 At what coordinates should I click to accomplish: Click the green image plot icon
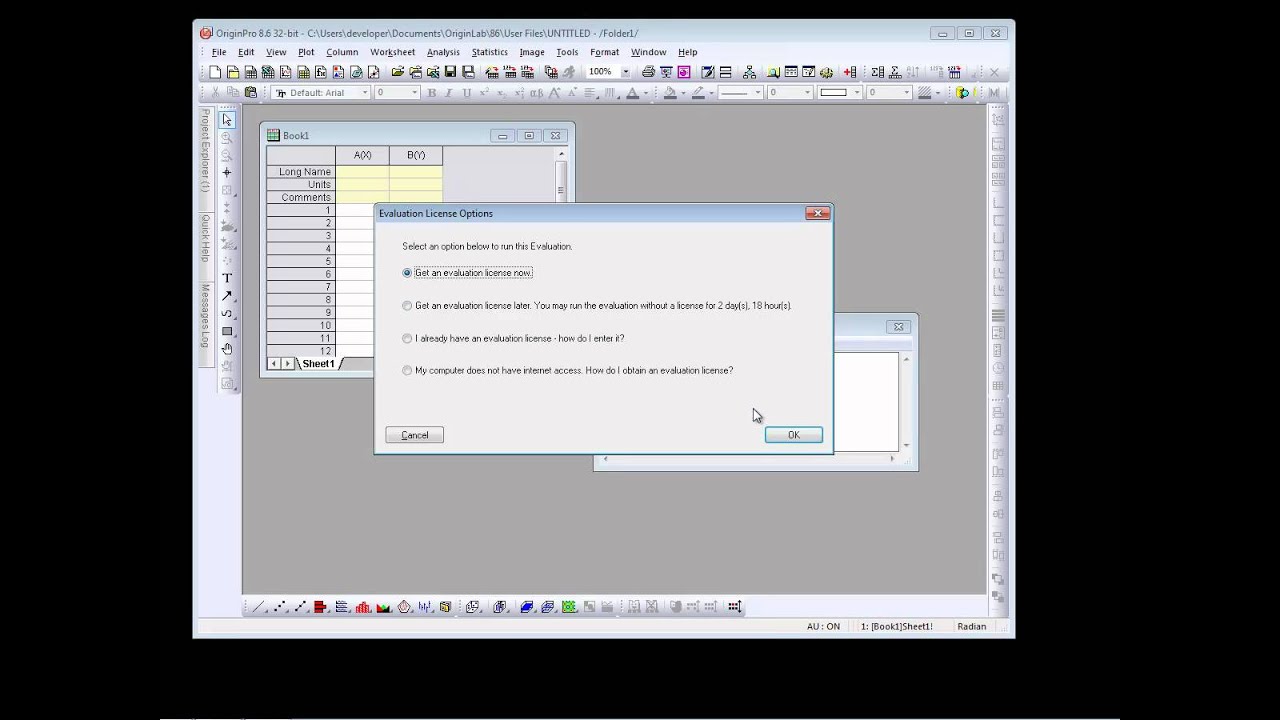coord(567,606)
